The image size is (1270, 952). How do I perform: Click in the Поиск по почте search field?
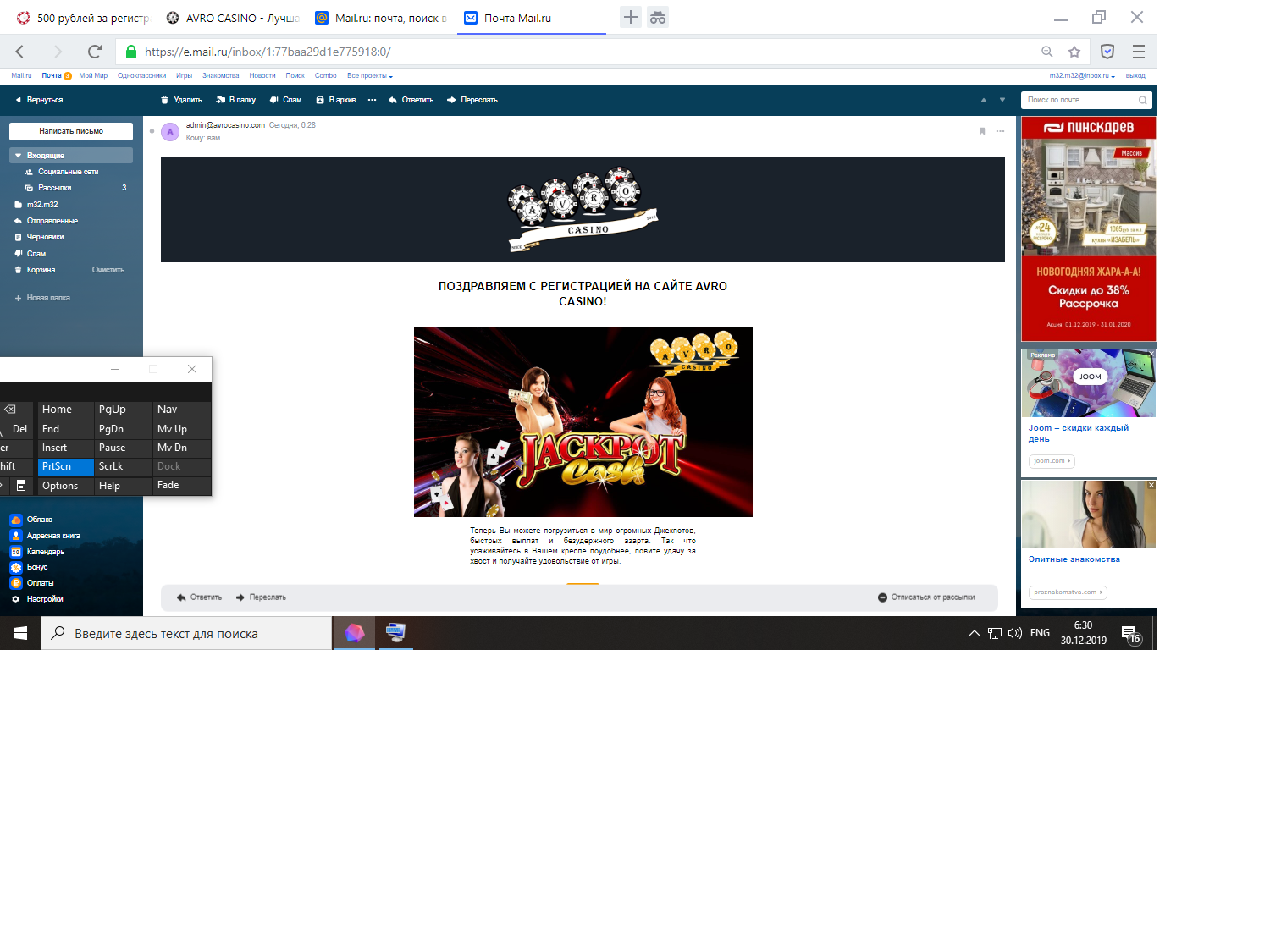(1086, 100)
